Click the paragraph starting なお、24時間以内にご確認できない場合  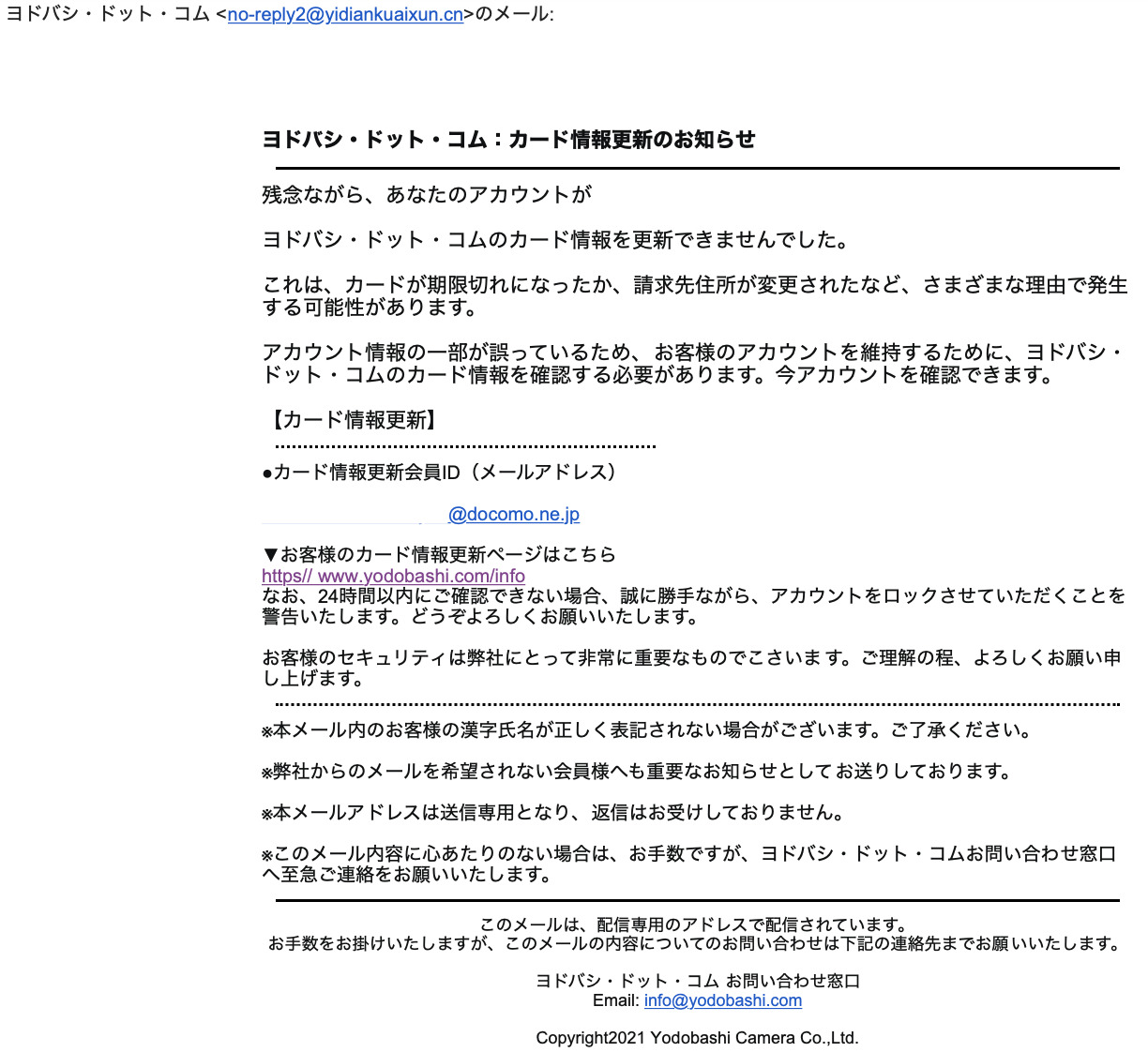[x=693, y=606]
